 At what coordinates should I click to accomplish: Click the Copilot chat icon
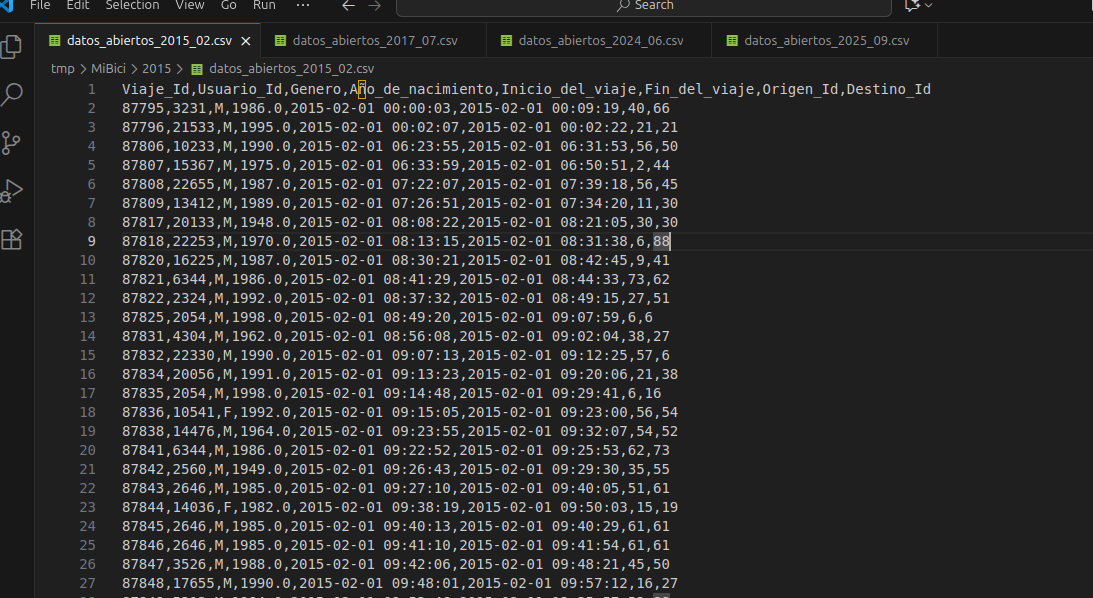[x=911, y=6]
